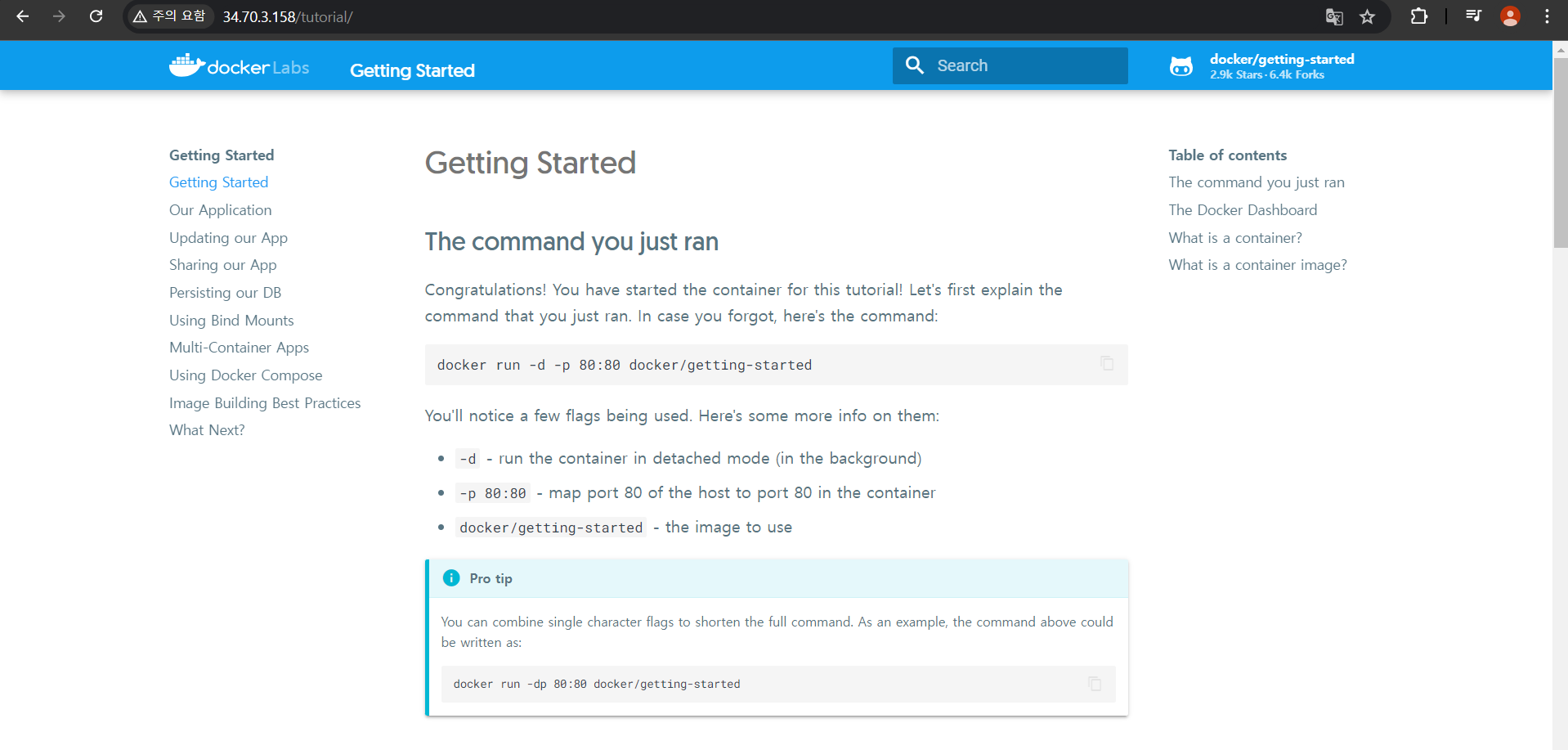Open Using Bind Mounts page
Image resolution: width=1568 pixels, height=750 pixels.
[231, 321]
